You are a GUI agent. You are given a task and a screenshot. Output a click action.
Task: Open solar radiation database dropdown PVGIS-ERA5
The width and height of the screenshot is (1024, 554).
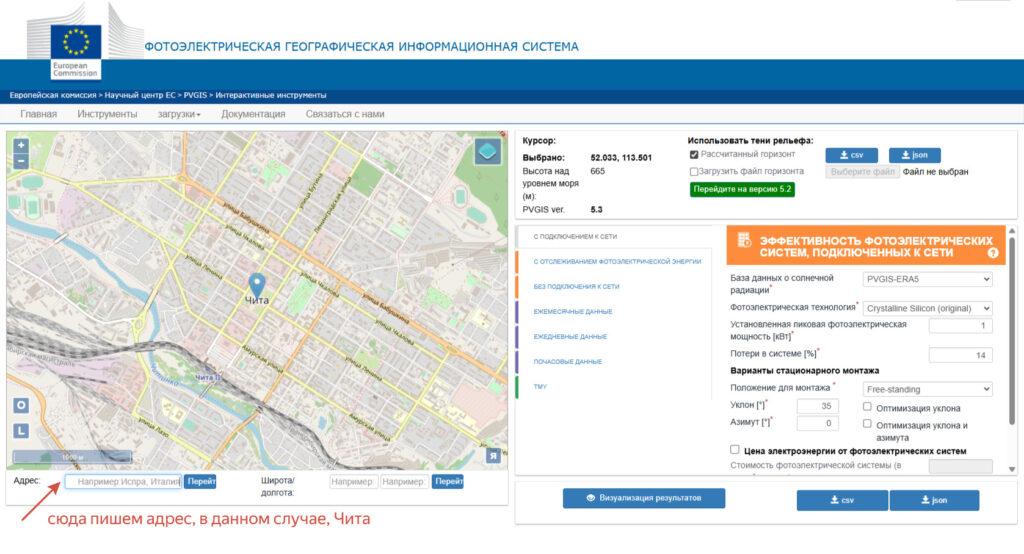(927, 279)
